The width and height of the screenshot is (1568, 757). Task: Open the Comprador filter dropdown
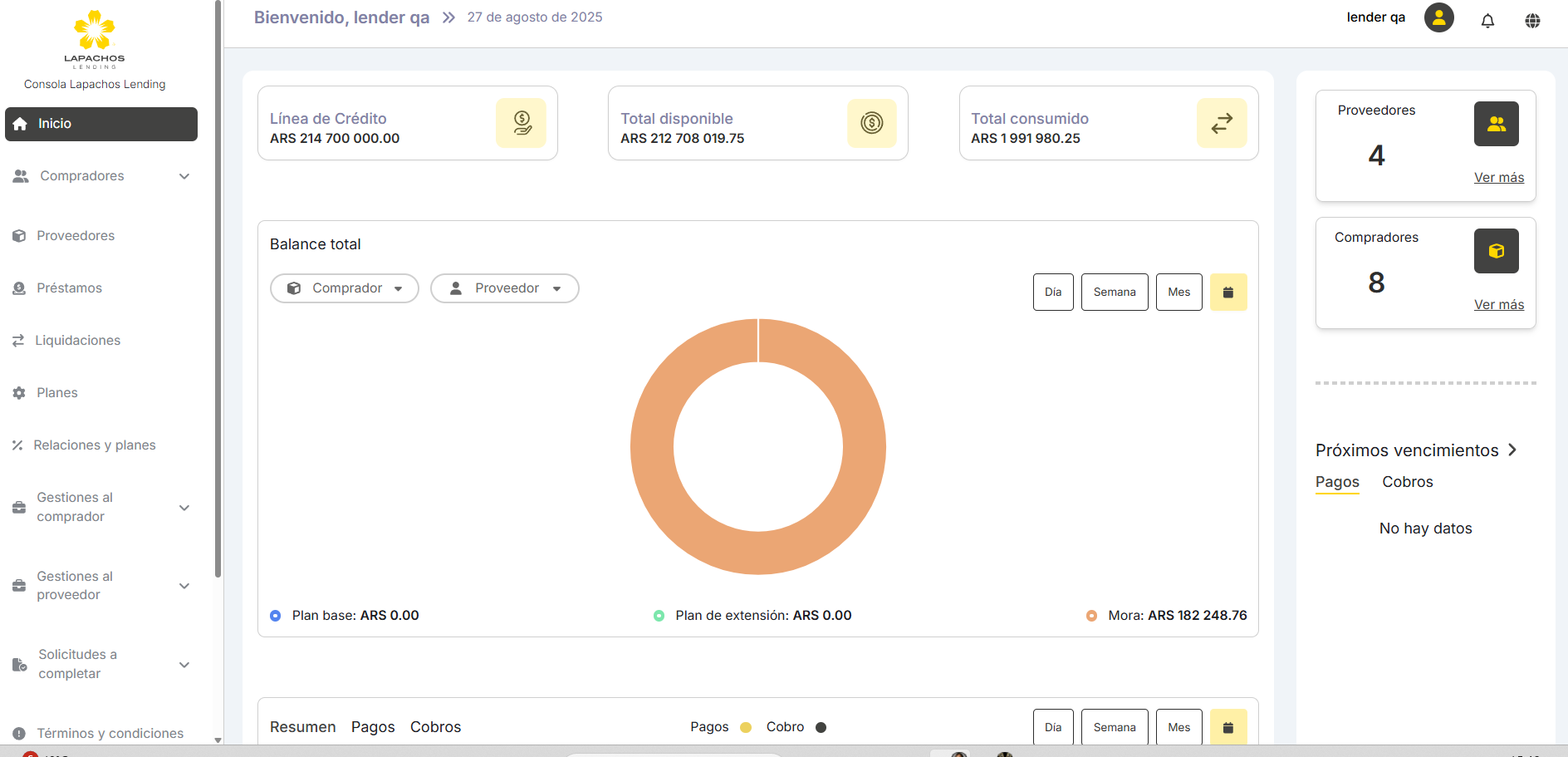tap(345, 288)
